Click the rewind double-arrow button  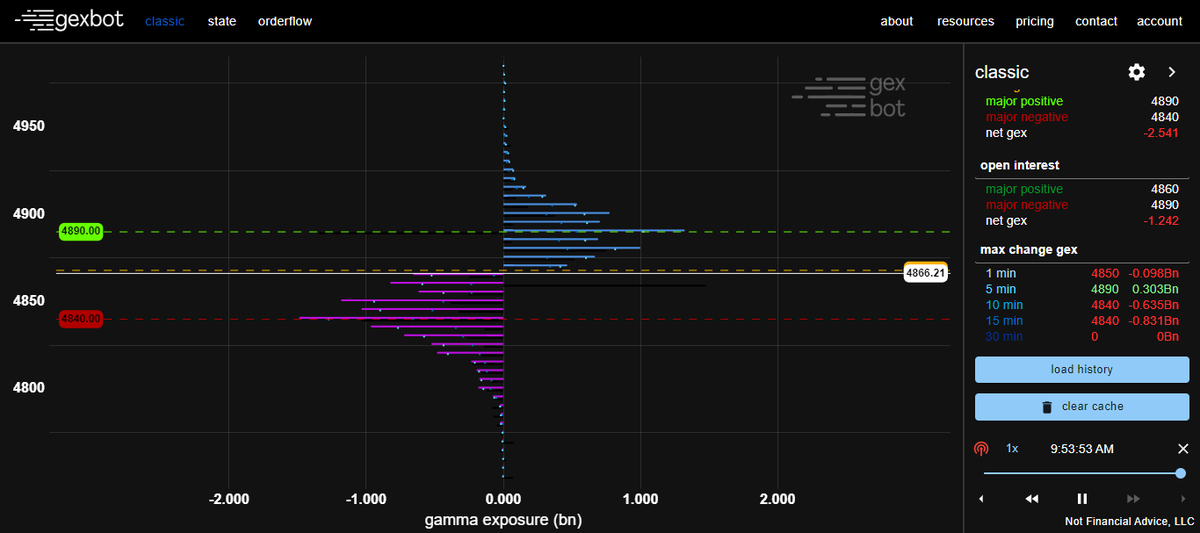(x=1032, y=498)
